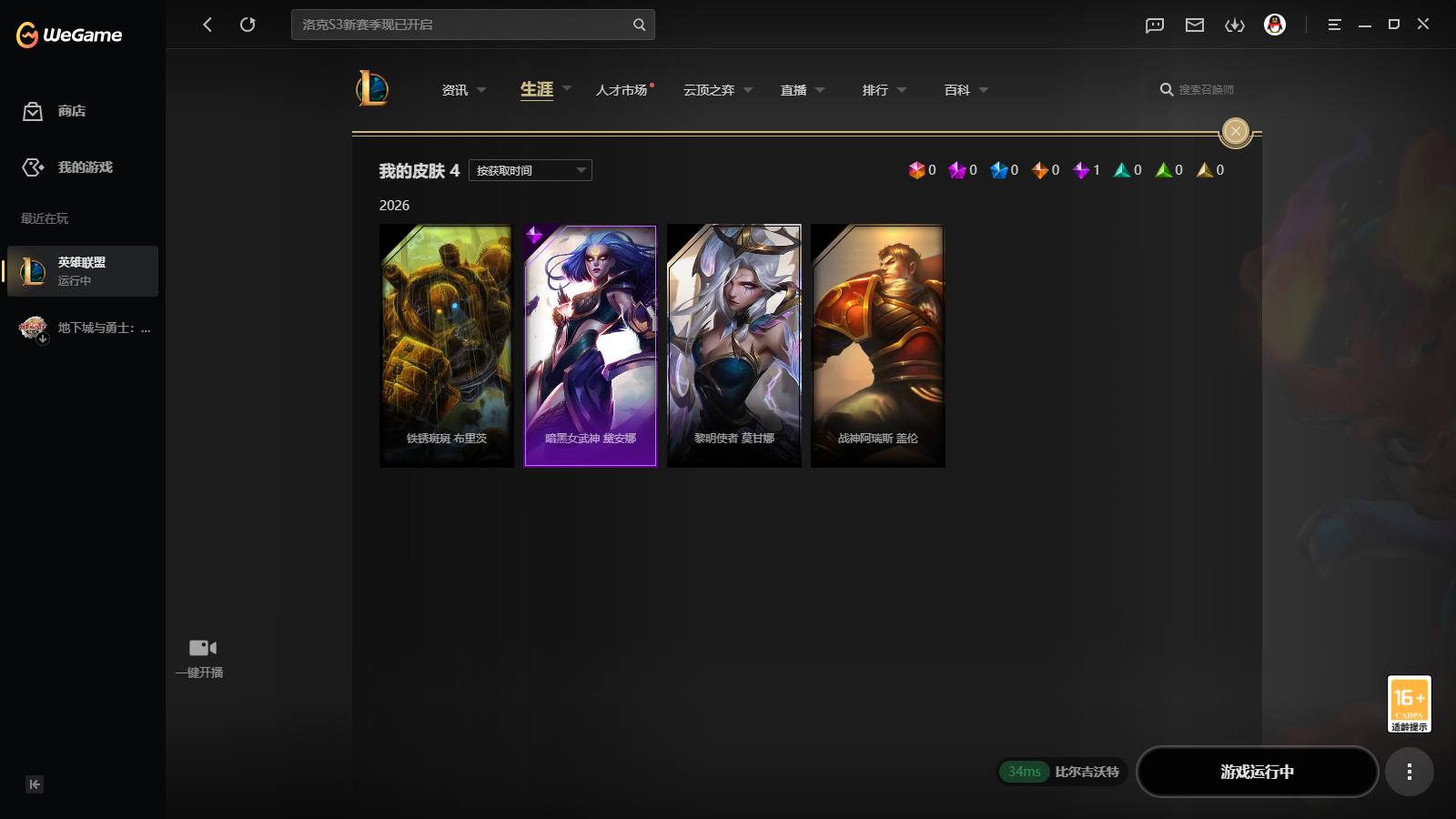The image size is (1456, 819).
Task: Open the 暗黑女武神 黛安娜 skin card
Action: [x=591, y=346]
